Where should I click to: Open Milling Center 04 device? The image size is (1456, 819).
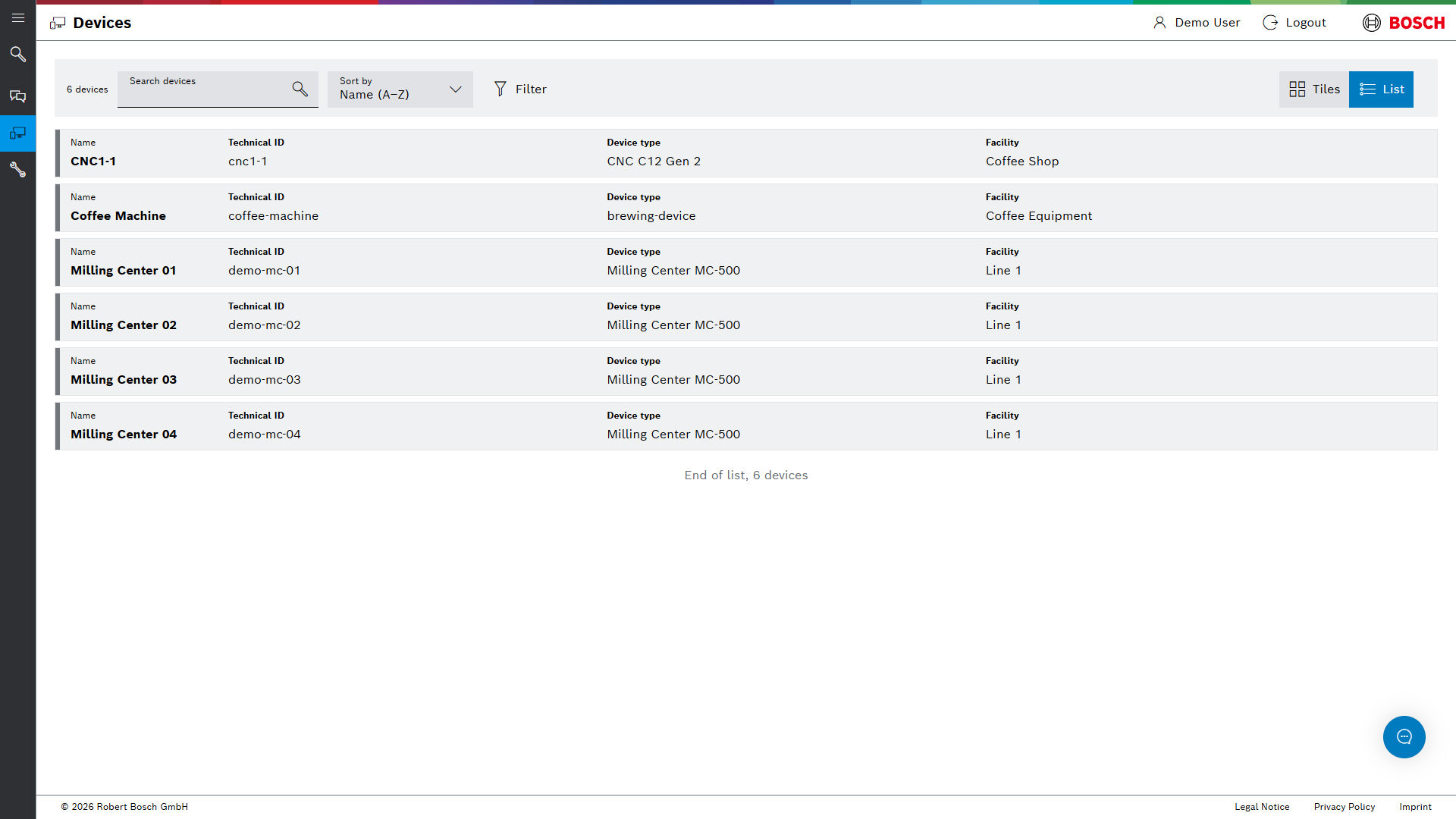pyautogui.click(x=746, y=426)
